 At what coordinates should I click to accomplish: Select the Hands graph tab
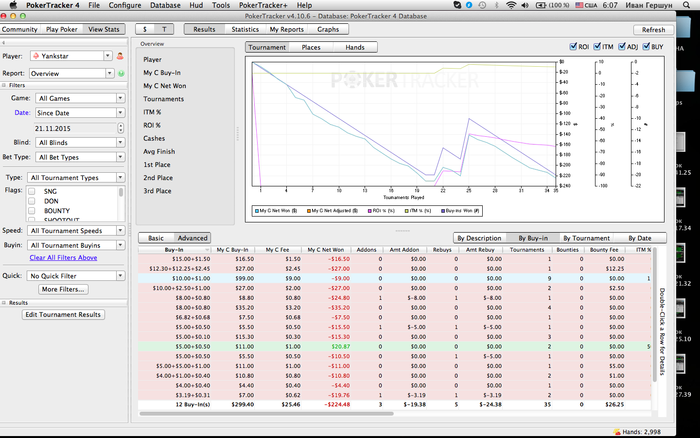point(355,47)
